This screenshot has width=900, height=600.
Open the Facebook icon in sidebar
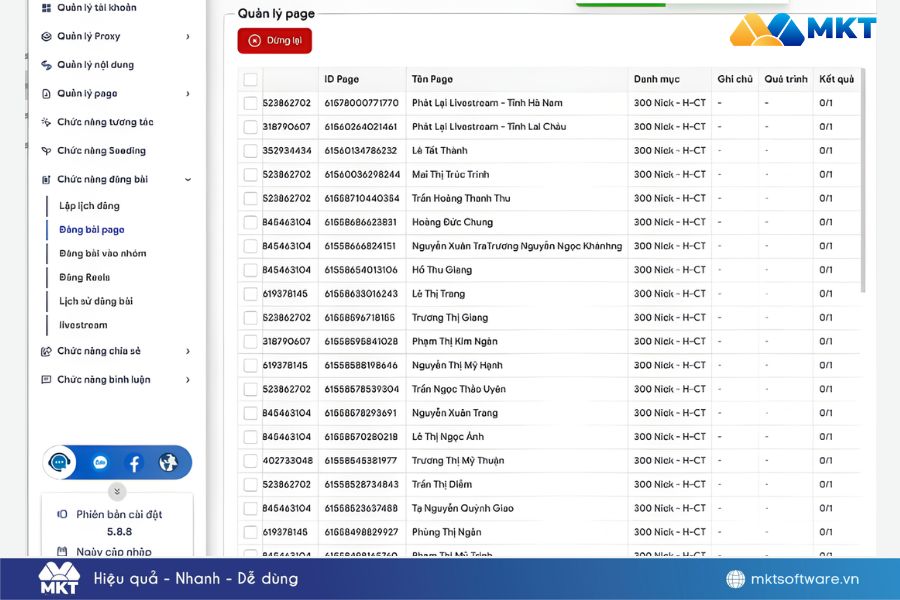[x=134, y=463]
